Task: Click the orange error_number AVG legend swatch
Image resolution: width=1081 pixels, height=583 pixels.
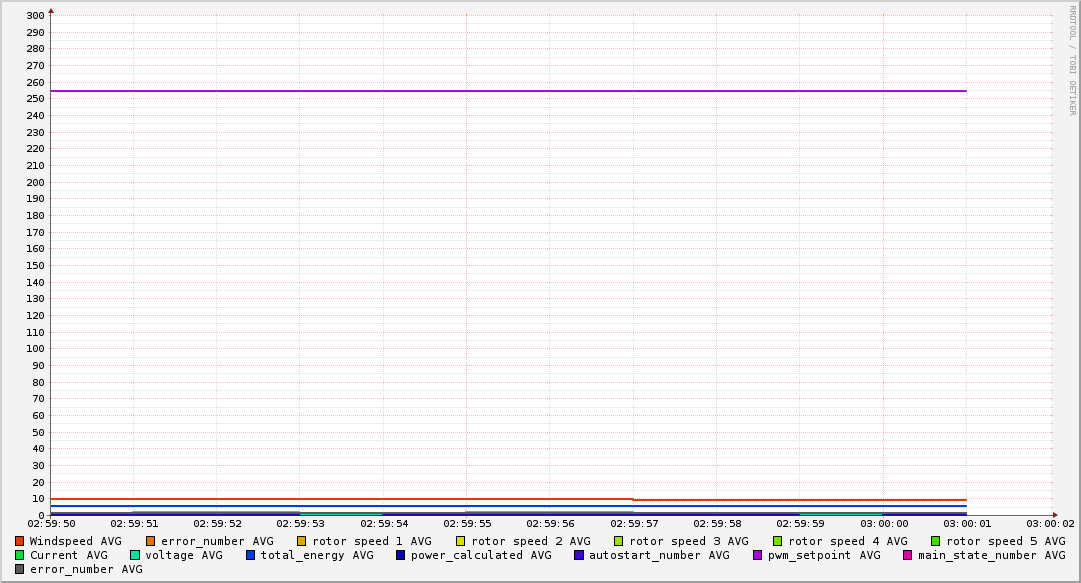Action: point(151,541)
